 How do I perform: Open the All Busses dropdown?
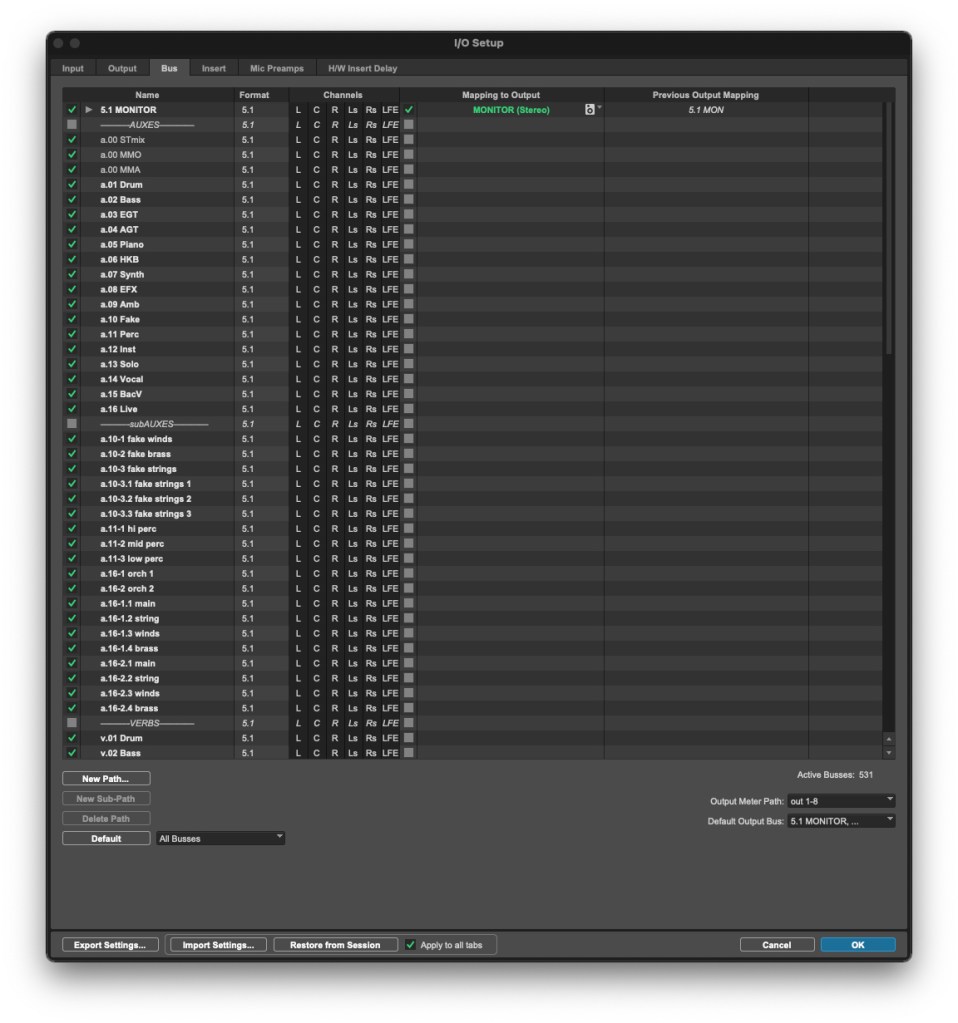220,838
